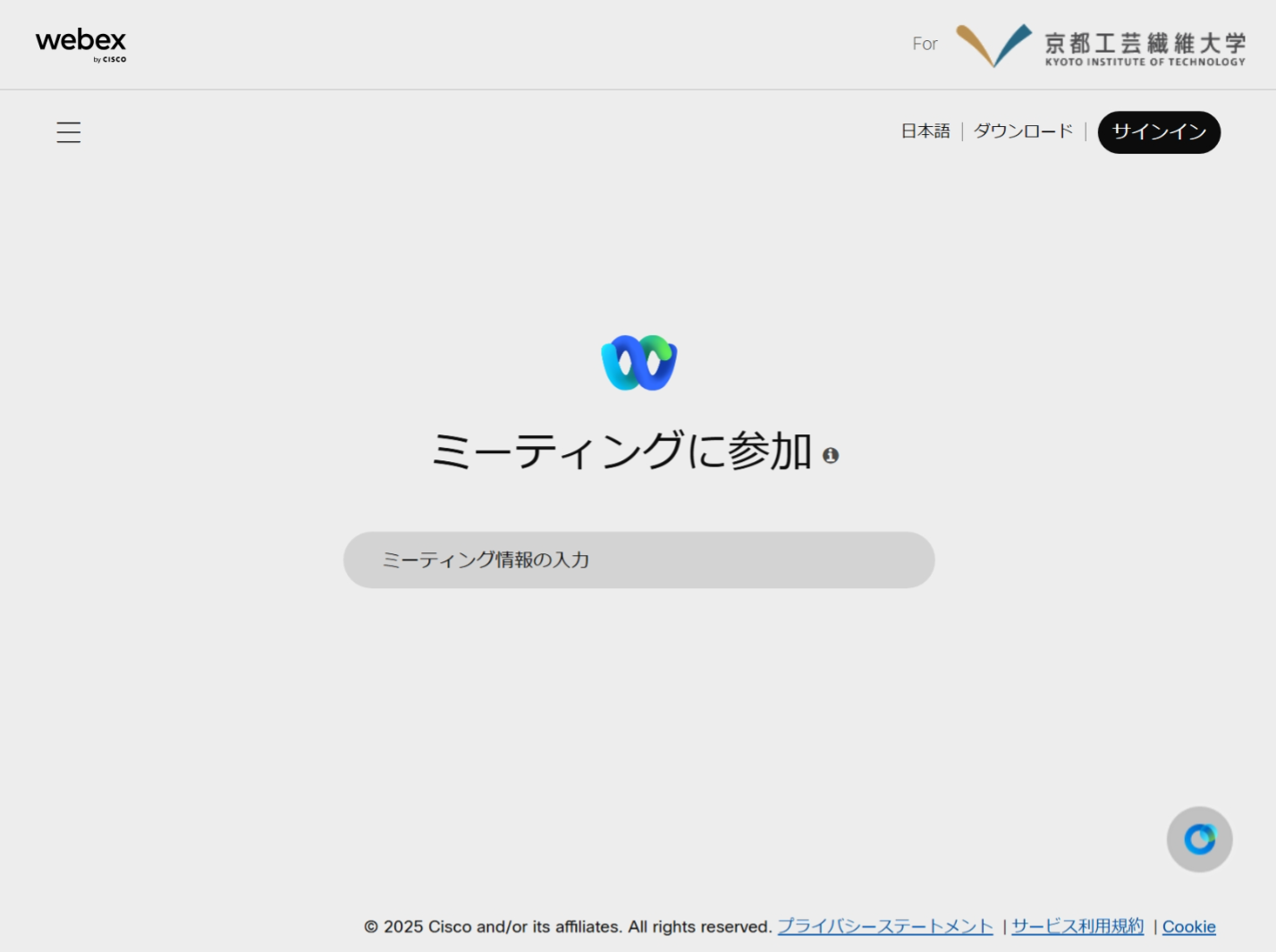Screen dimensions: 1276x952
Task: Open the プライバシーステートメント link
Action: [x=885, y=926]
